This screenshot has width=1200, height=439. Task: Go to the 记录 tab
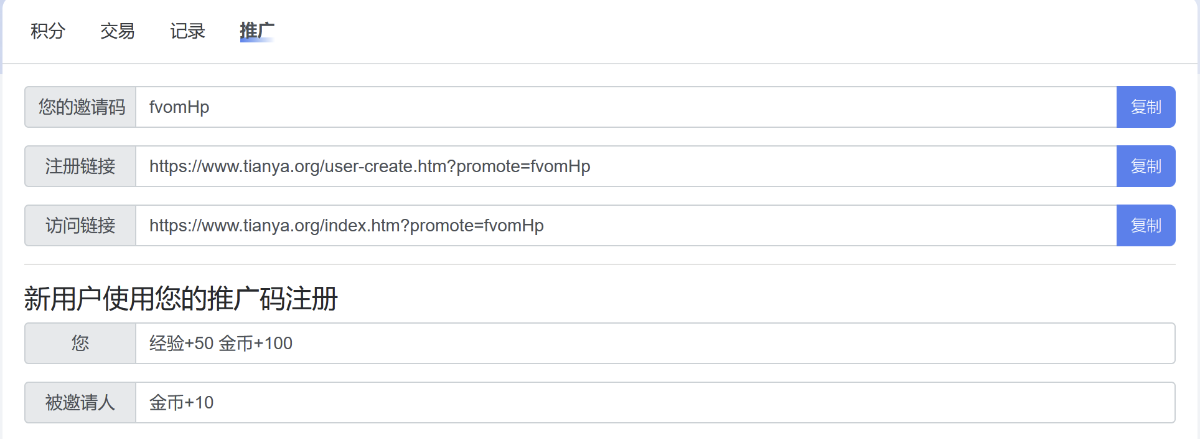(x=187, y=31)
